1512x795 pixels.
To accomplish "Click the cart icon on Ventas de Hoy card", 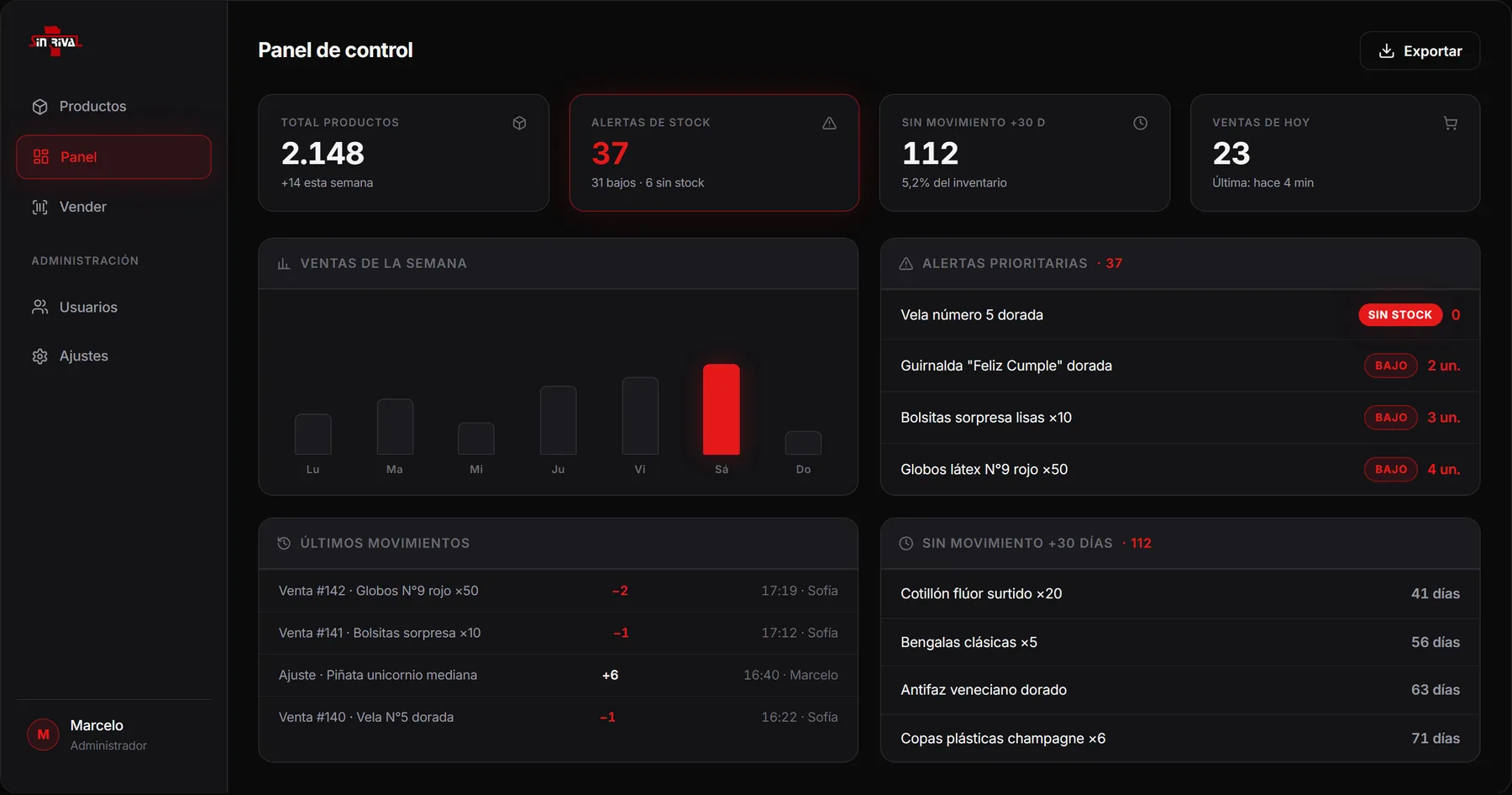I will (x=1451, y=124).
